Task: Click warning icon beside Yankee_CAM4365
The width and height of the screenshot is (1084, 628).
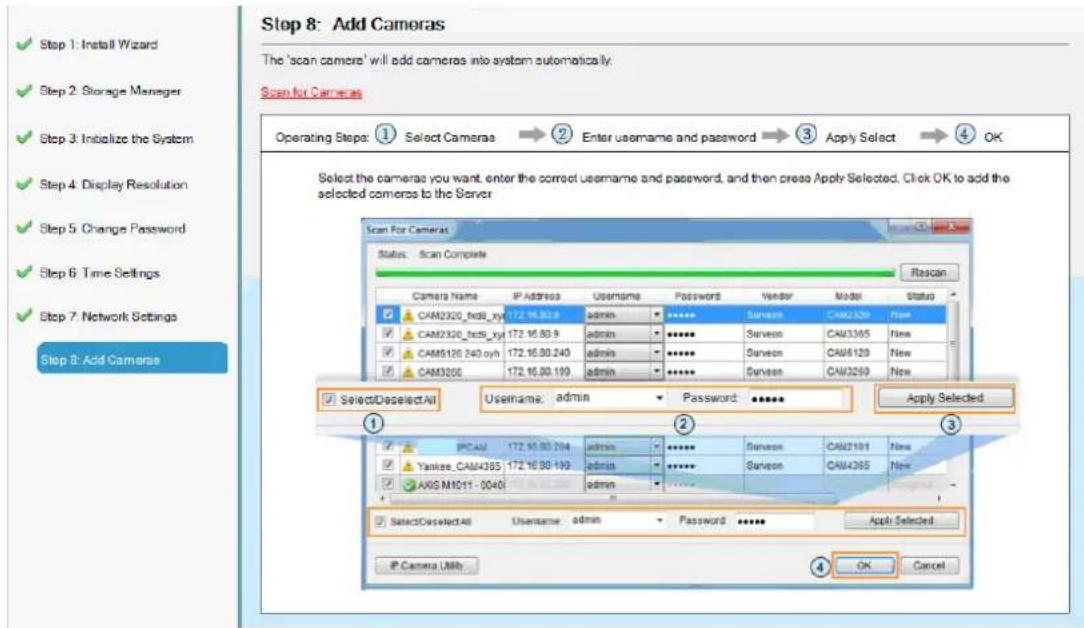Action: (408, 465)
